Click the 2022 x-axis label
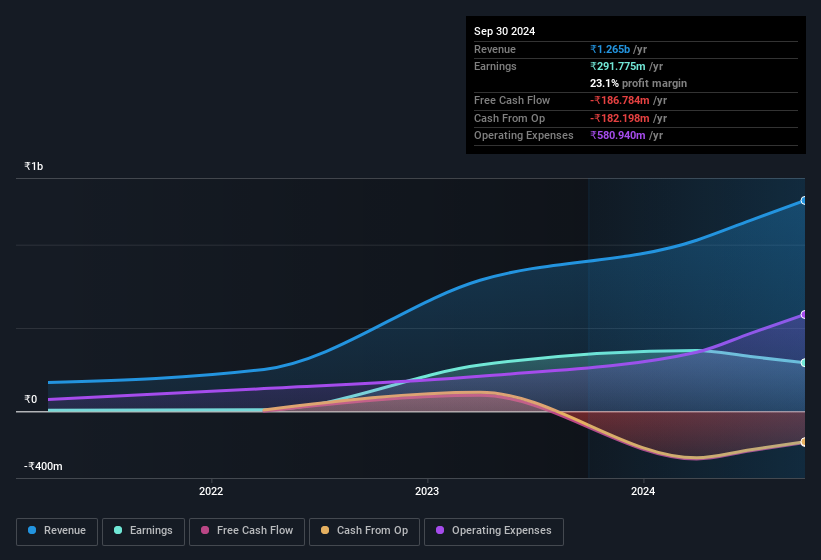 tap(211, 491)
